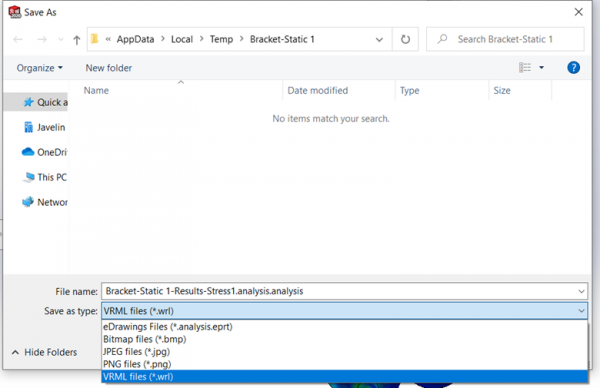
Task: Choose JPEG files (*.jpg) type
Action: coord(344,352)
